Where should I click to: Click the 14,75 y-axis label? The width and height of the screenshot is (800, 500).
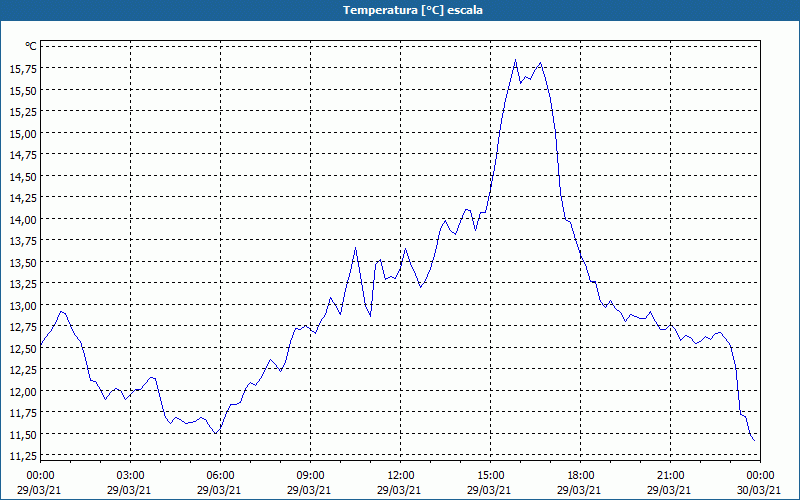coord(23,155)
